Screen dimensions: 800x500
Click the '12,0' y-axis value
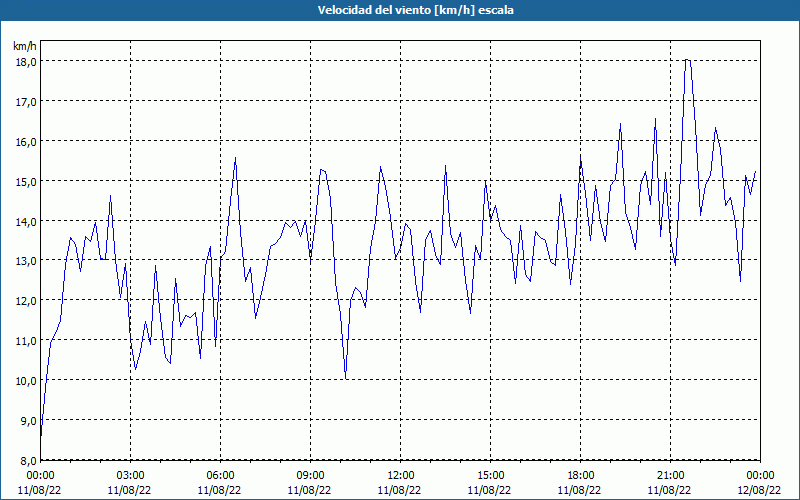tap(27, 301)
